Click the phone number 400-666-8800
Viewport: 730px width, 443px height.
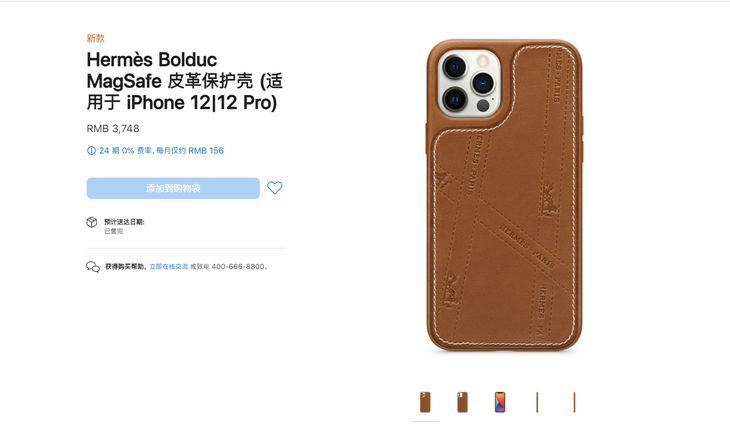tap(238, 267)
